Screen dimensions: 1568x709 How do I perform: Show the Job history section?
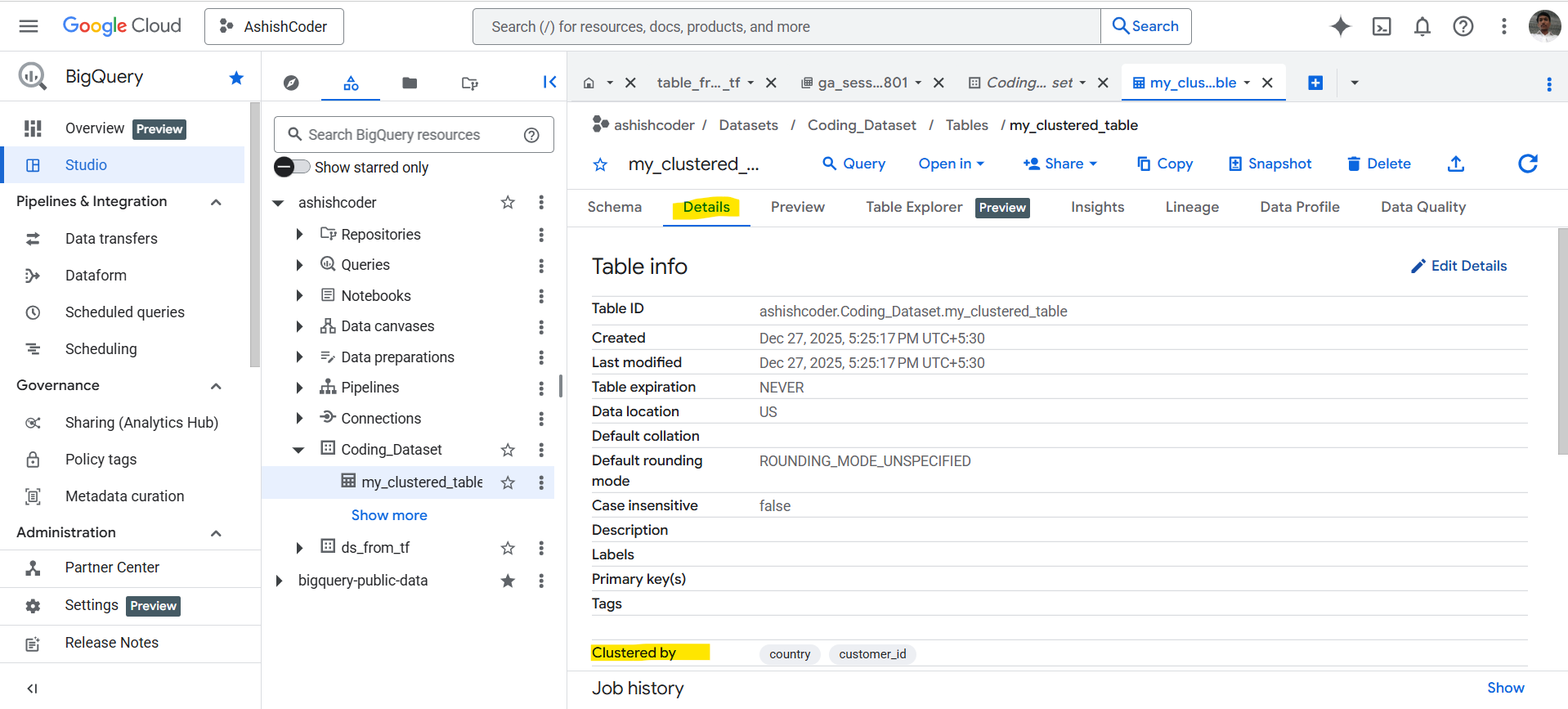[1505, 688]
